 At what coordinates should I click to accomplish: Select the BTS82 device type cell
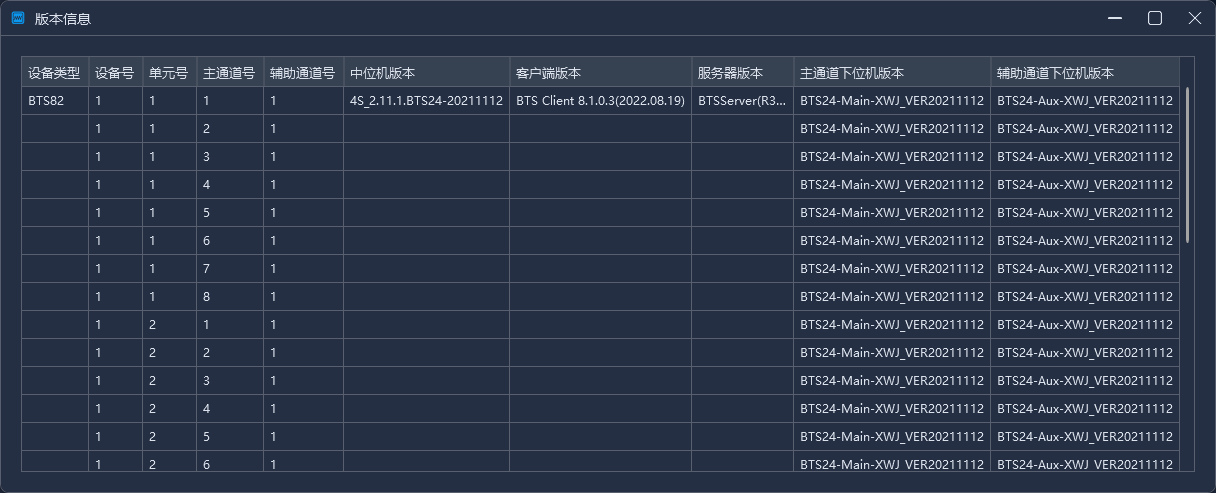coord(55,101)
